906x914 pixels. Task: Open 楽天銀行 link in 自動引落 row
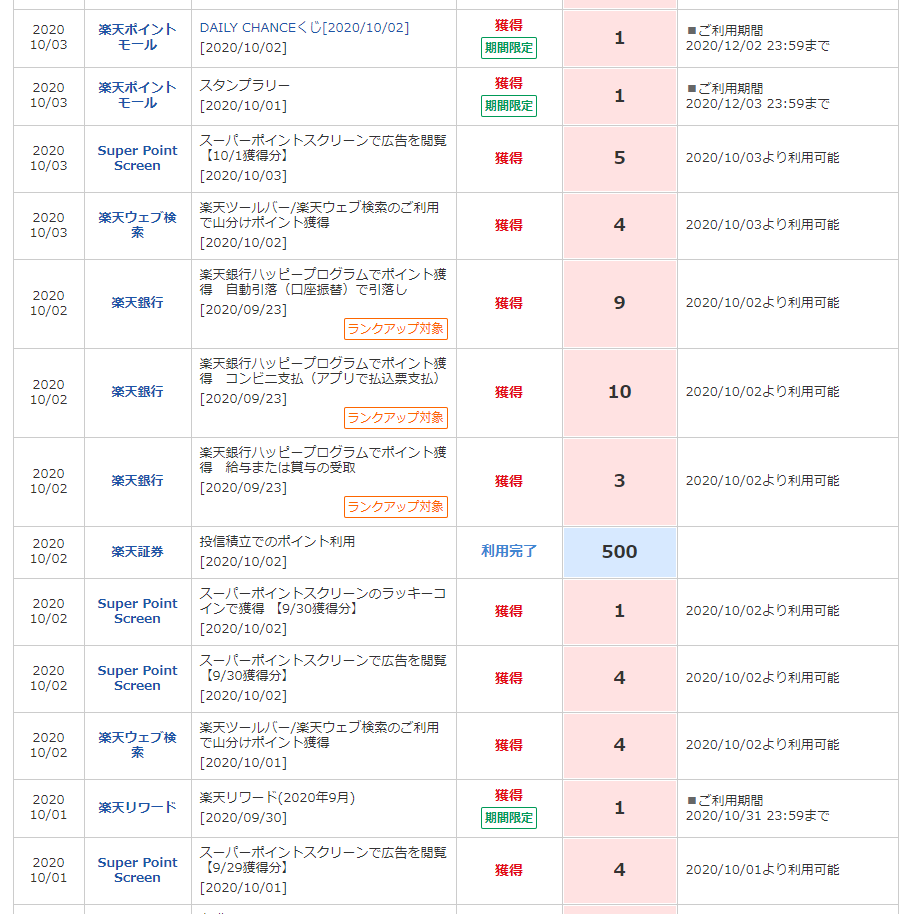[137, 303]
